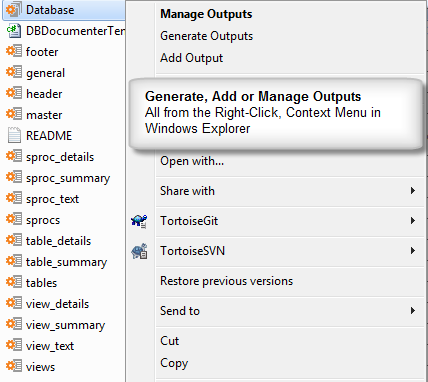Viewport: 428px width, 382px height.
Task: Select the table_details file name
Action: tap(58, 241)
